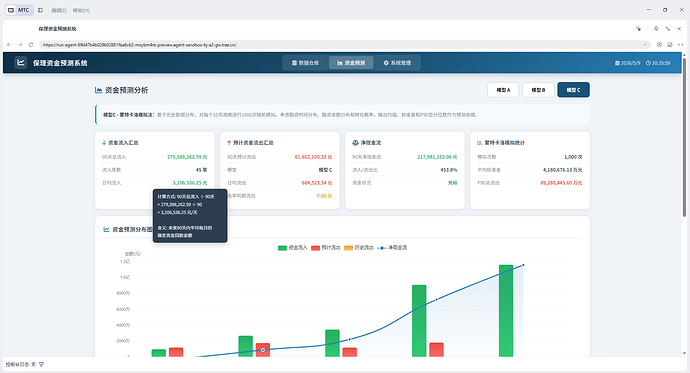Click the value 217,981,162.06 元

[437, 157]
